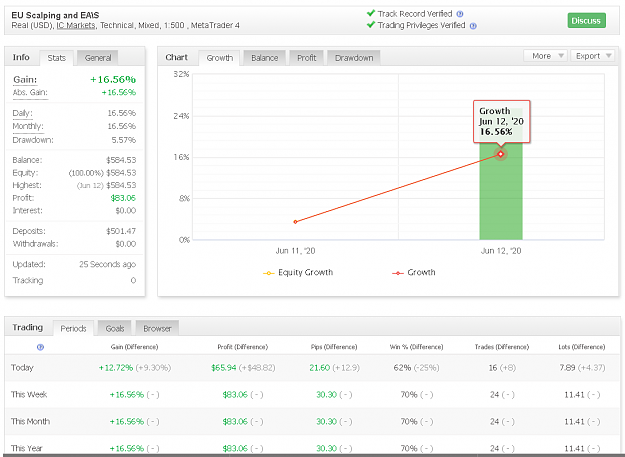The height and width of the screenshot is (457, 625).
Task: Click the green Discuss button
Action: 586,20
